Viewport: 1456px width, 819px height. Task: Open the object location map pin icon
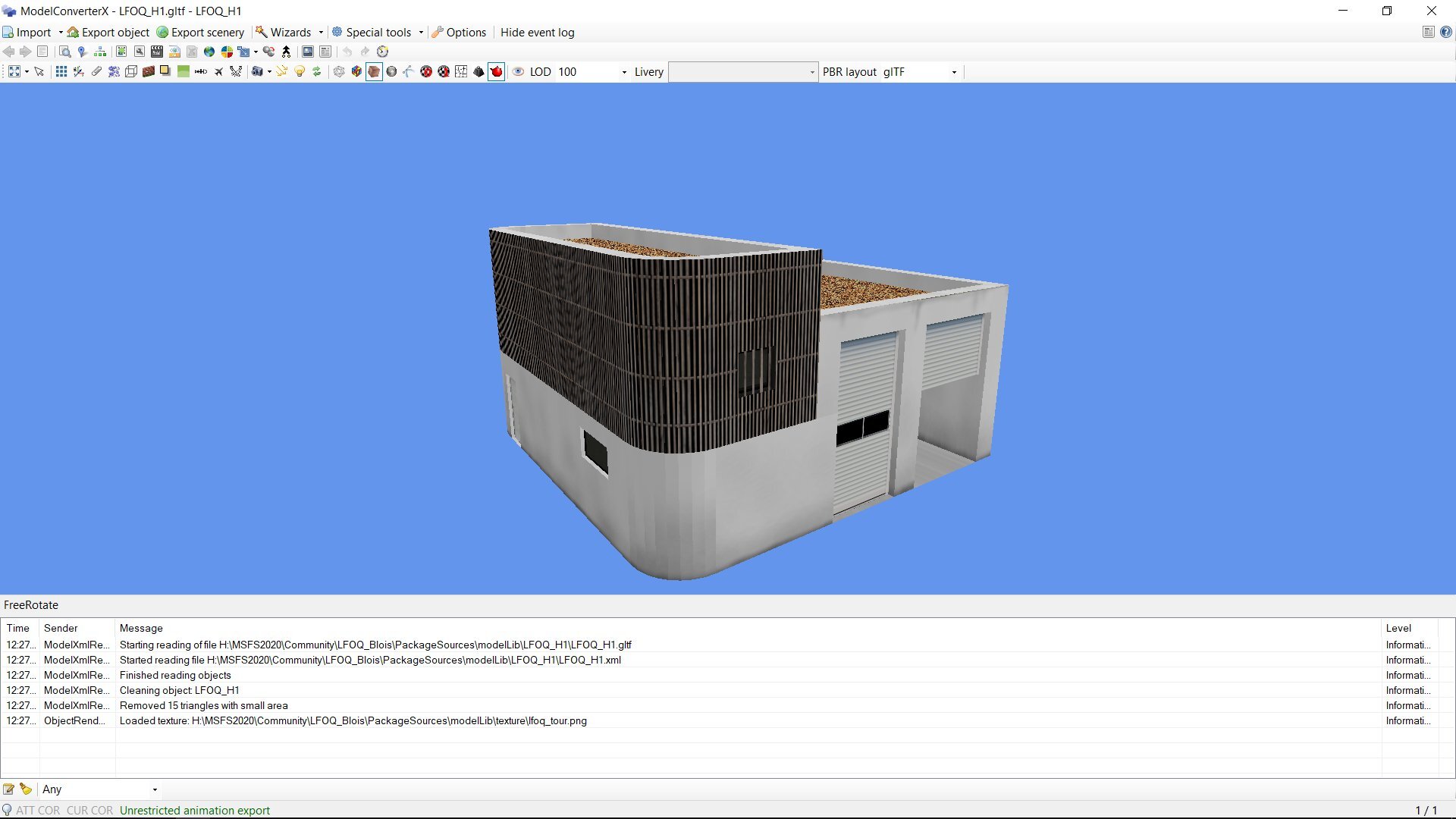pyautogui.click(x=82, y=52)
